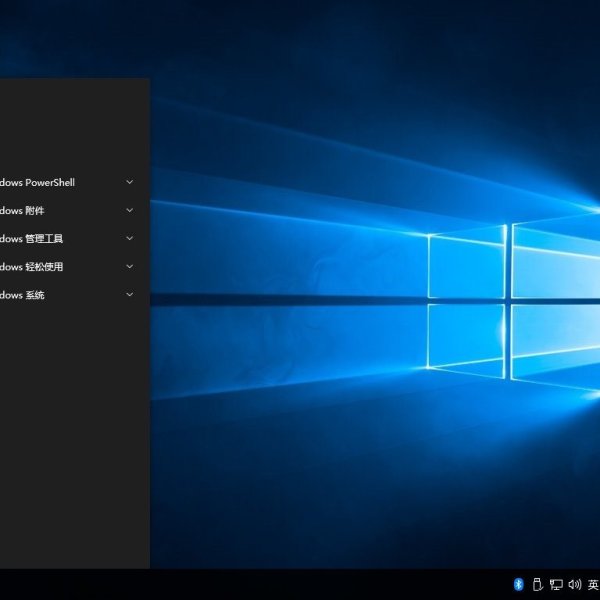Viewport: 600px width, 600px height.
Task: Expand the Windows 管理工具 folder chevron
Action: click(x=130, y=238)
